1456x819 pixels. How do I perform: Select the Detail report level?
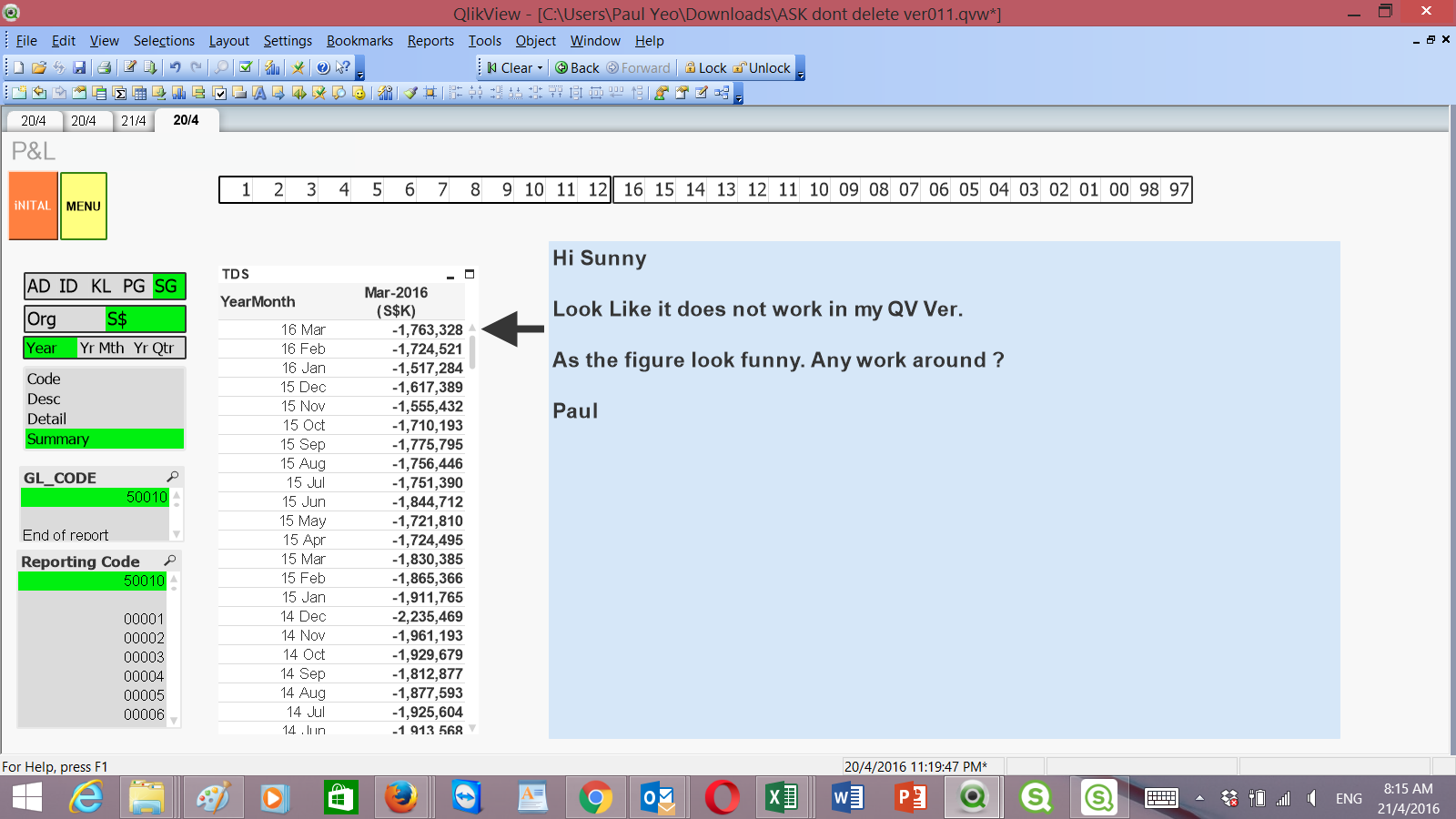click(104, 419)
